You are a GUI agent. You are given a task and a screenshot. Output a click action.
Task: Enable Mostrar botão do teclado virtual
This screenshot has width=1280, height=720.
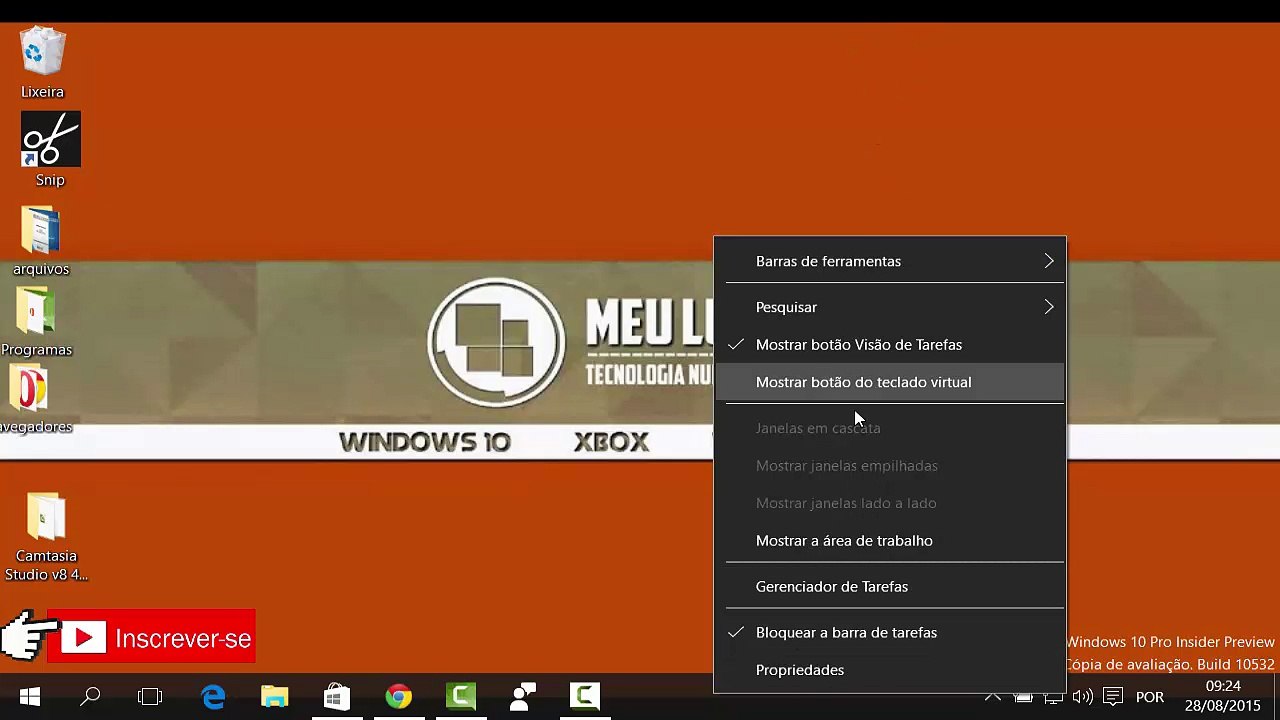[890, 382]
